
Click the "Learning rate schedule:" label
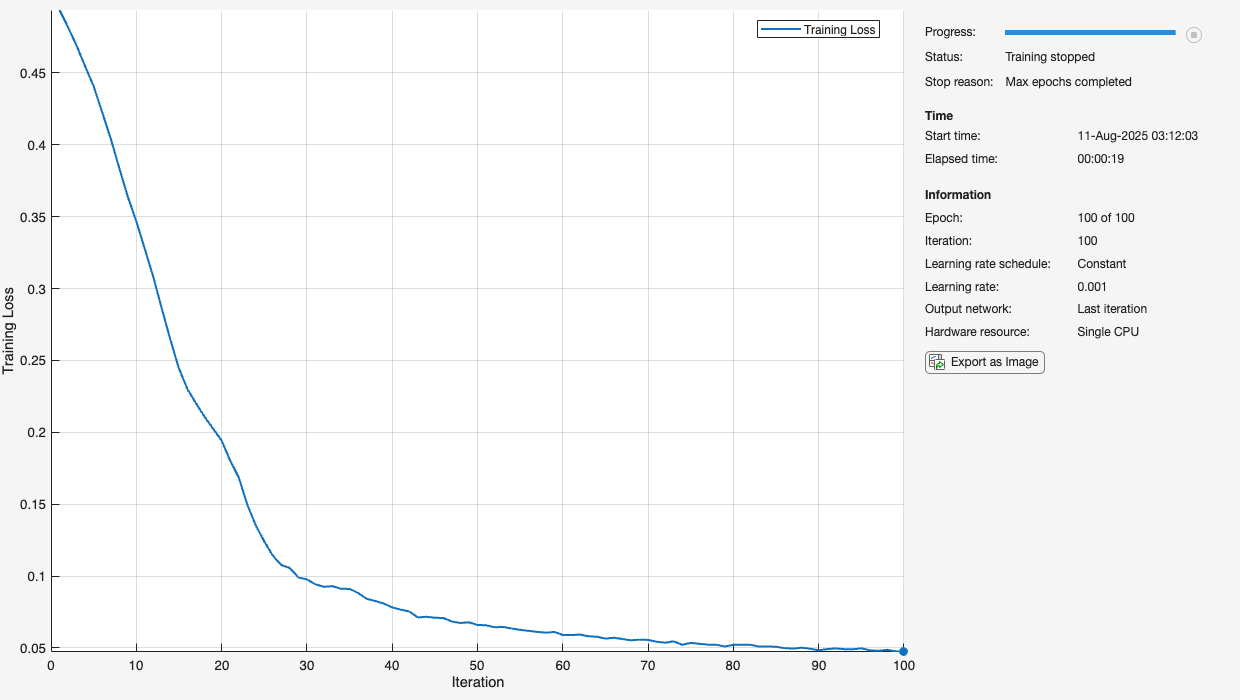coord(988,264)
